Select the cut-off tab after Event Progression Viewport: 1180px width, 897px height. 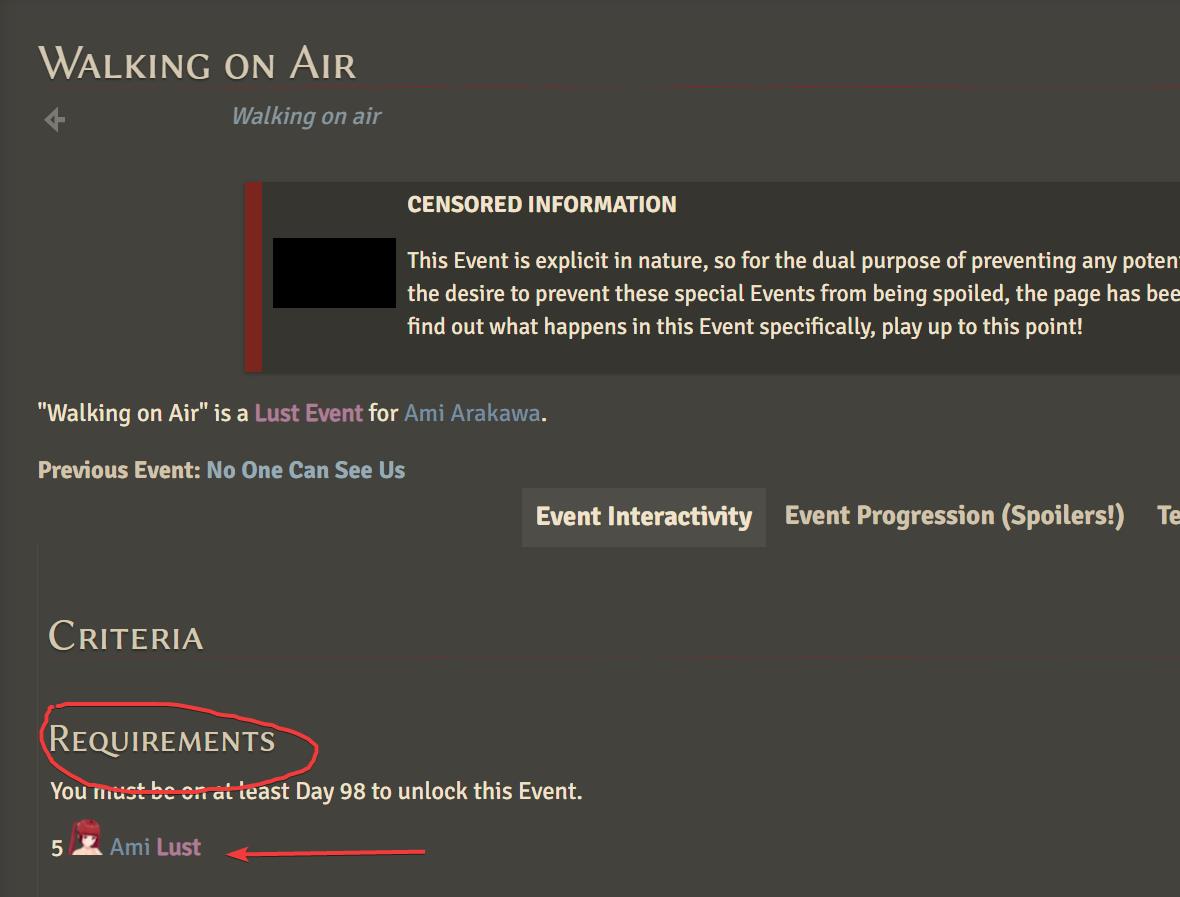pos(1167,516)
